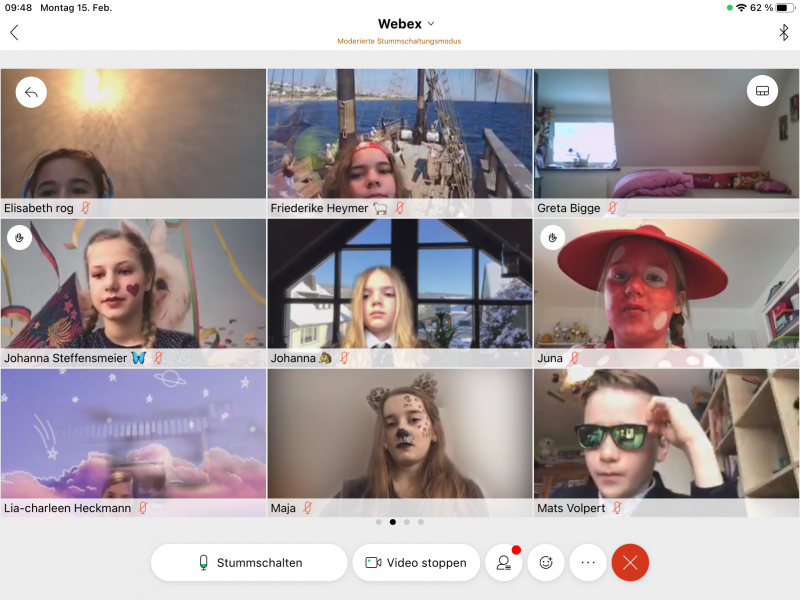Click the Bluetooth icon at top right
Image resolution: width=800 pixels, height=600 pixels.
tap(784, 32)
